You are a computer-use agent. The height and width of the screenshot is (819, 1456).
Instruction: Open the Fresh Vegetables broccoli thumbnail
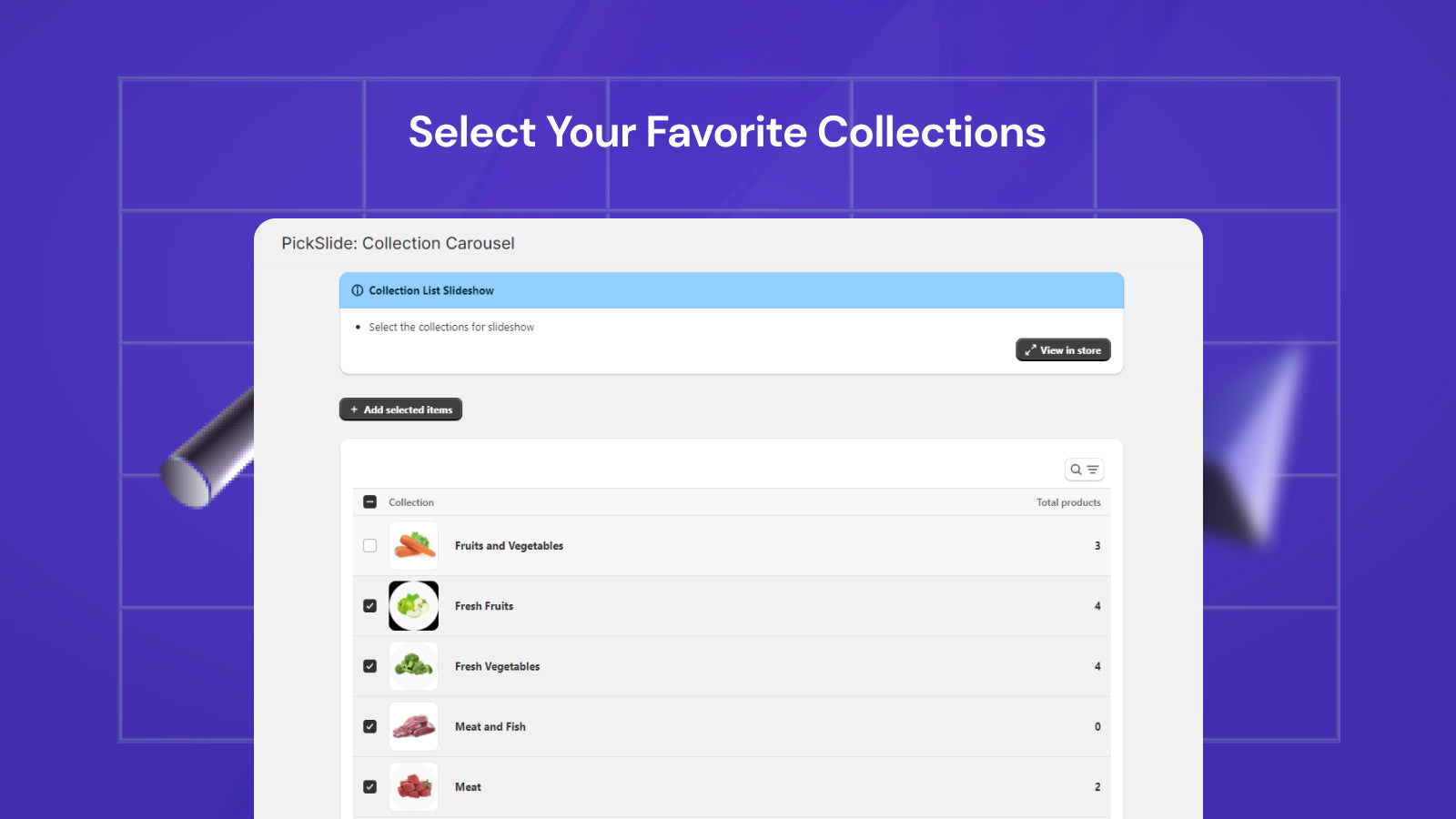[x=414, y=666]
